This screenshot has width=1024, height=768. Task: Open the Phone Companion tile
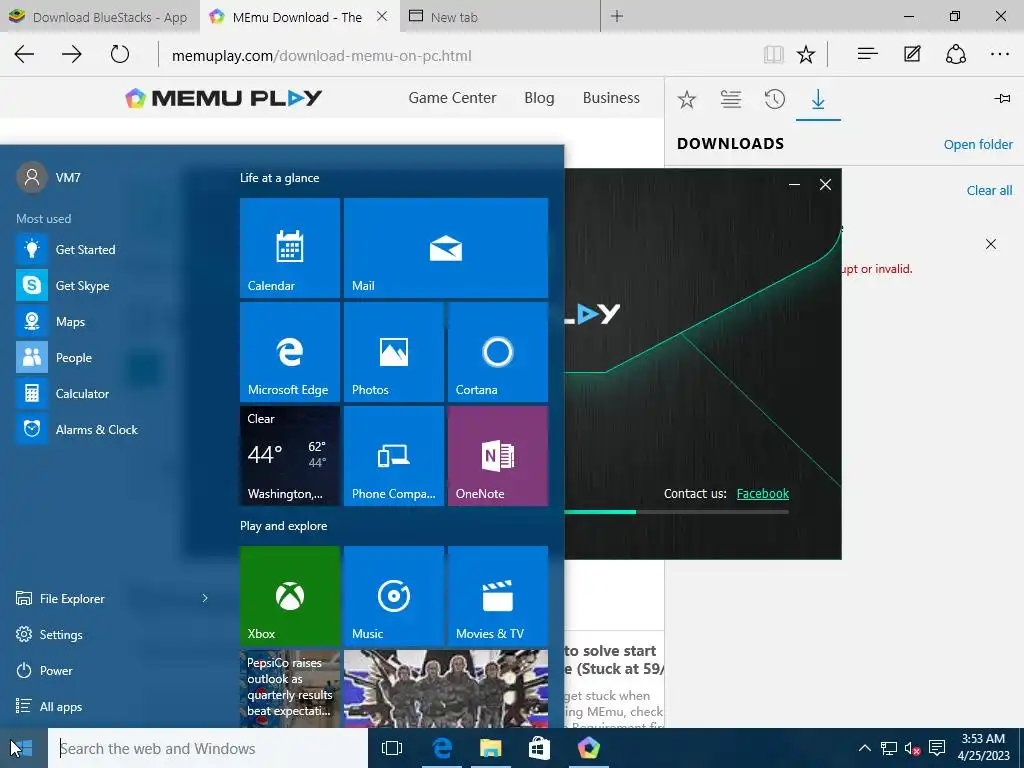(x=394, y=456)
